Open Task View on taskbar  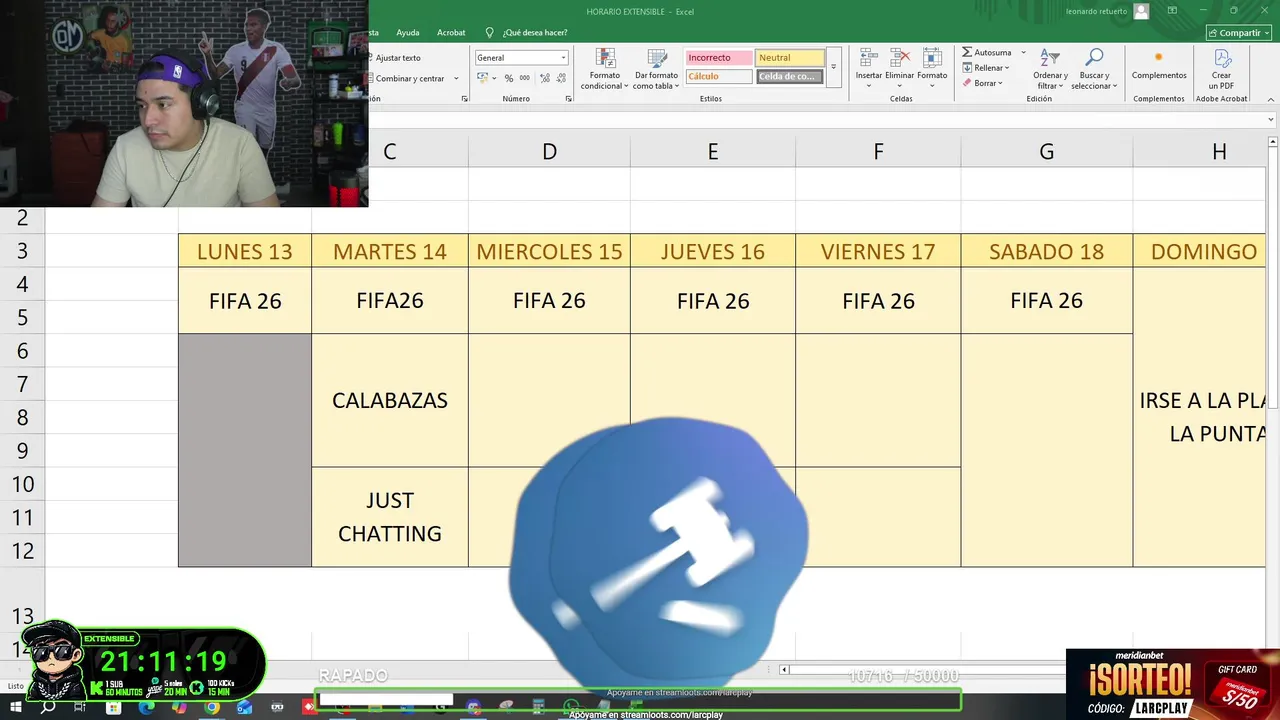pyautogui.click(x=80, y=707)
